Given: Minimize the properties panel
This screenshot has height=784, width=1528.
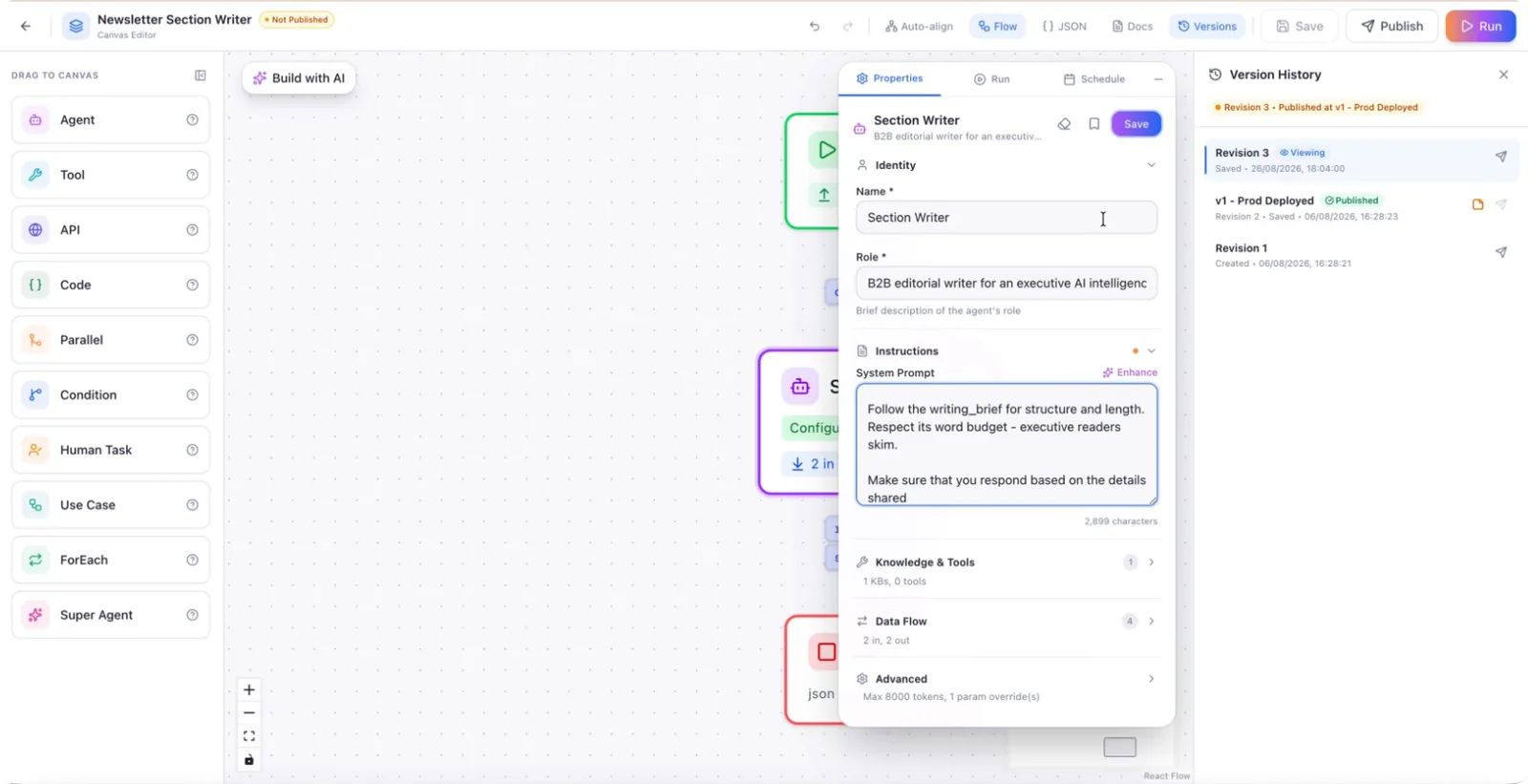Looking at the screenshot, I should point(1158,79).
